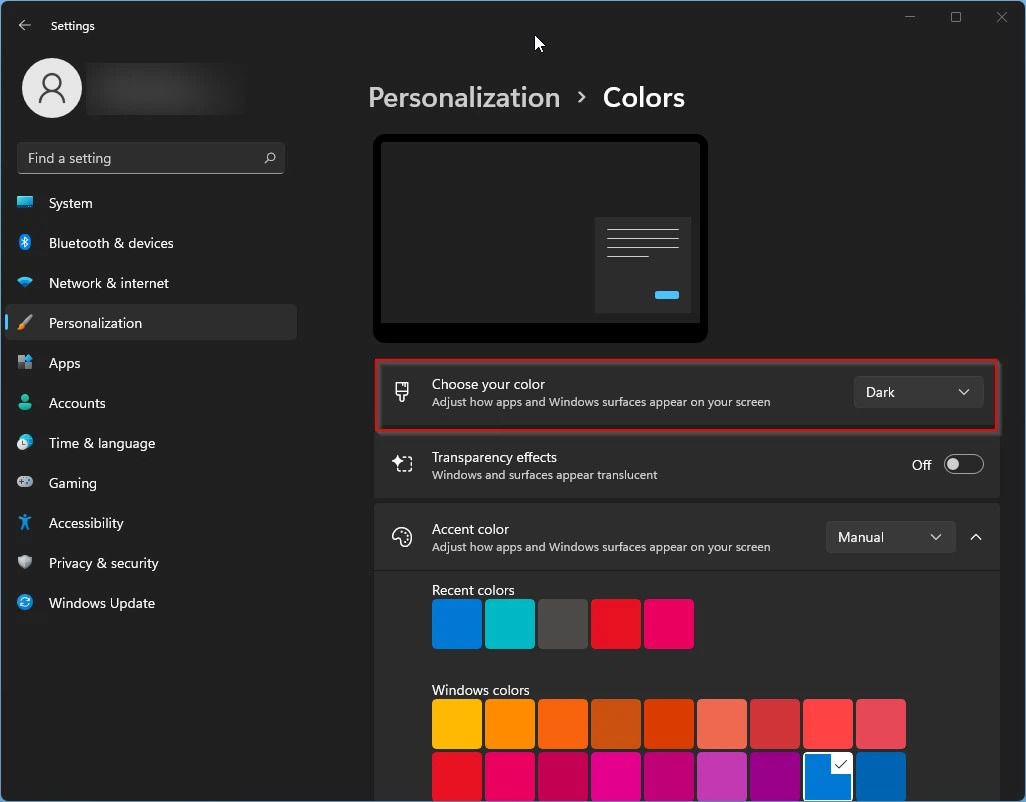Click the Apps icon in sidebar
1026x802 pixels.
[x=25, y=362]
